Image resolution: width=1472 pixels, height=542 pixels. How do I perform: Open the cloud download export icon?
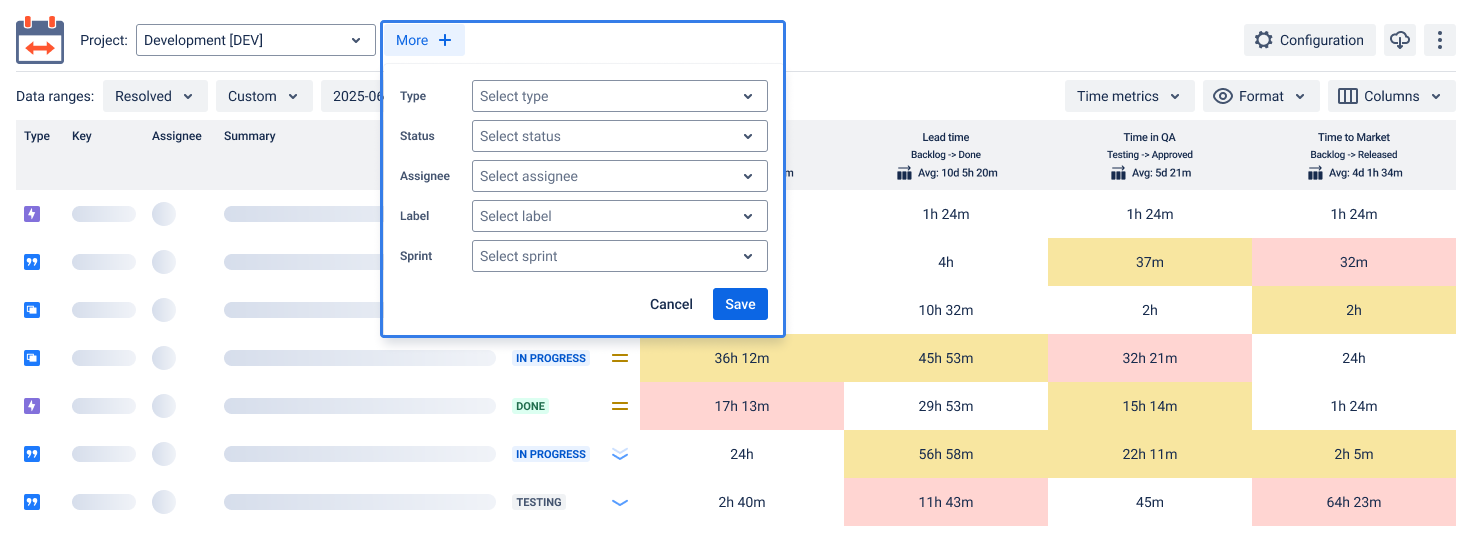click(1400, 40)
